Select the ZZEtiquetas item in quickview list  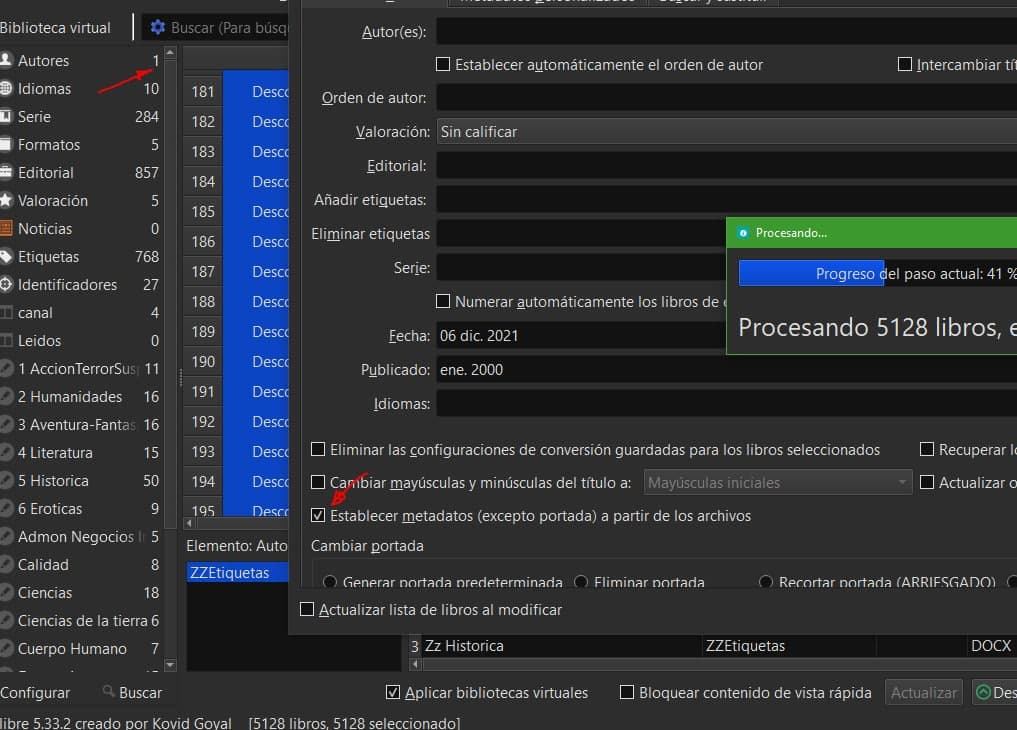237,572
